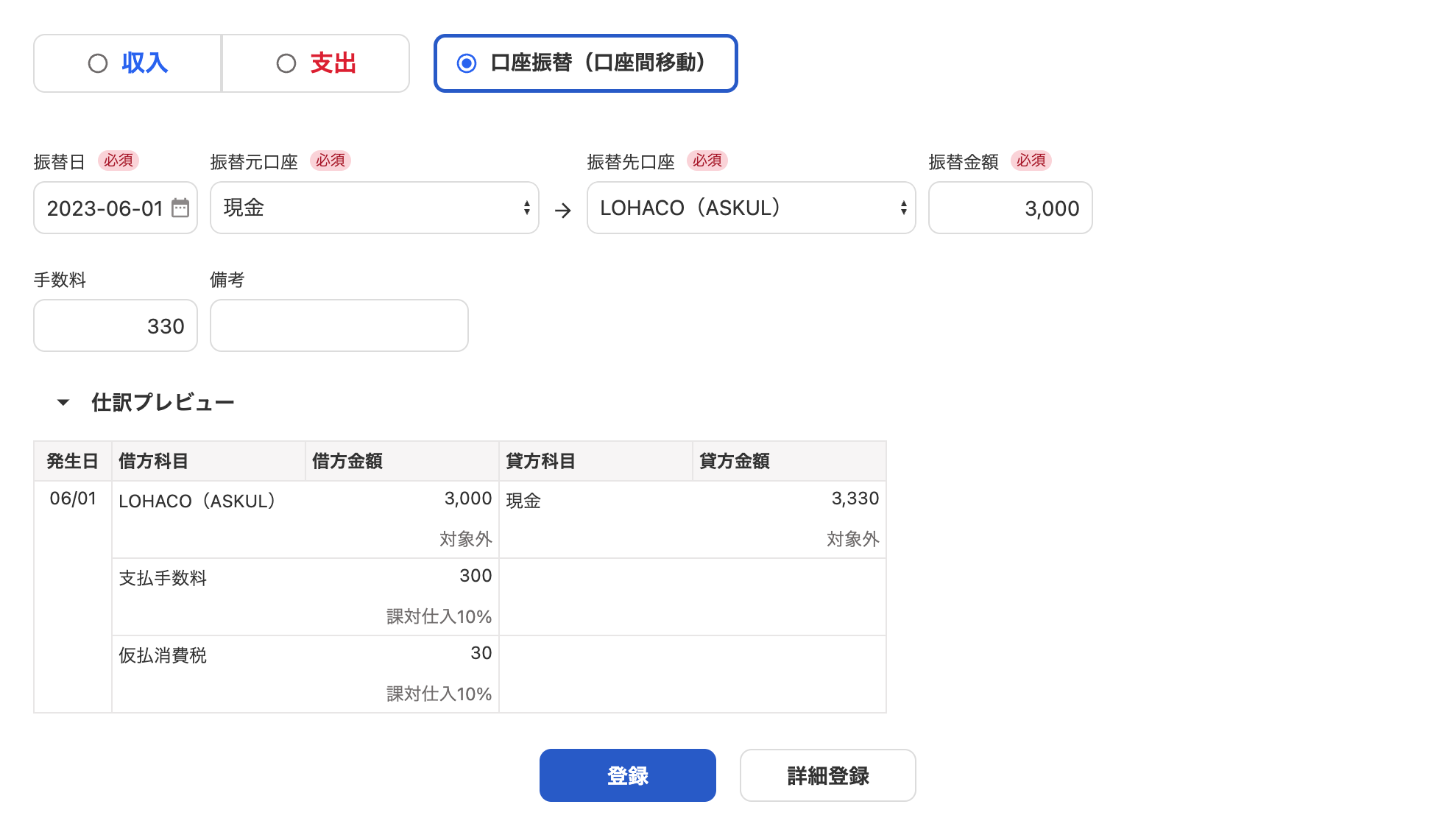Click 3,000 in the 借方金額 column
Viewport: 1456px width, 835px height.
[468, 498]
